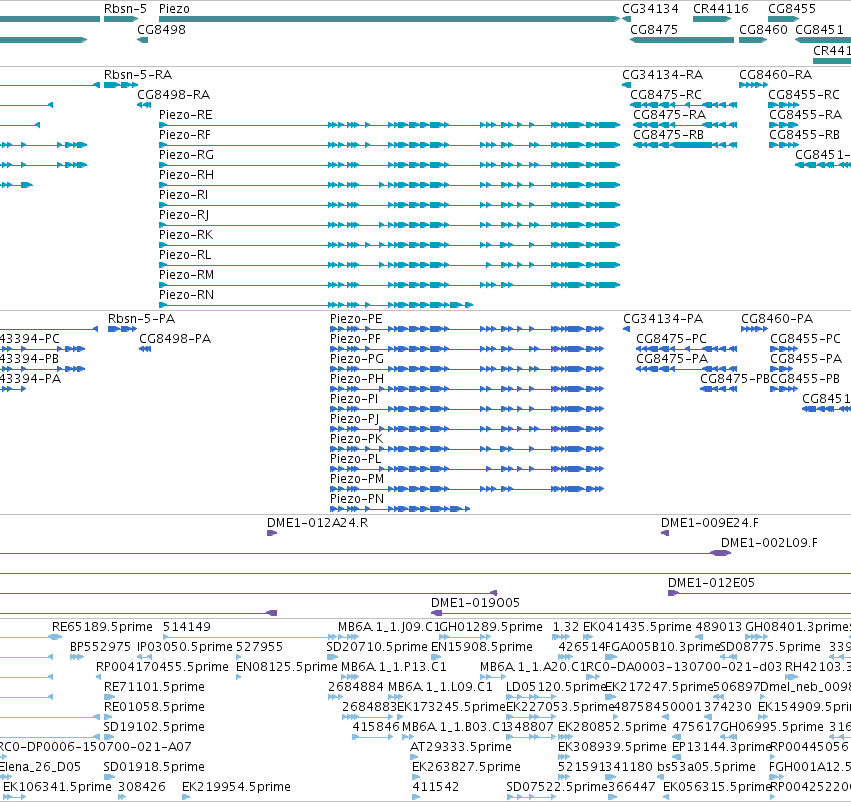Screen dimensions: 851x802
Task: Click protein Piezo-PN
Action: point(400,509)
